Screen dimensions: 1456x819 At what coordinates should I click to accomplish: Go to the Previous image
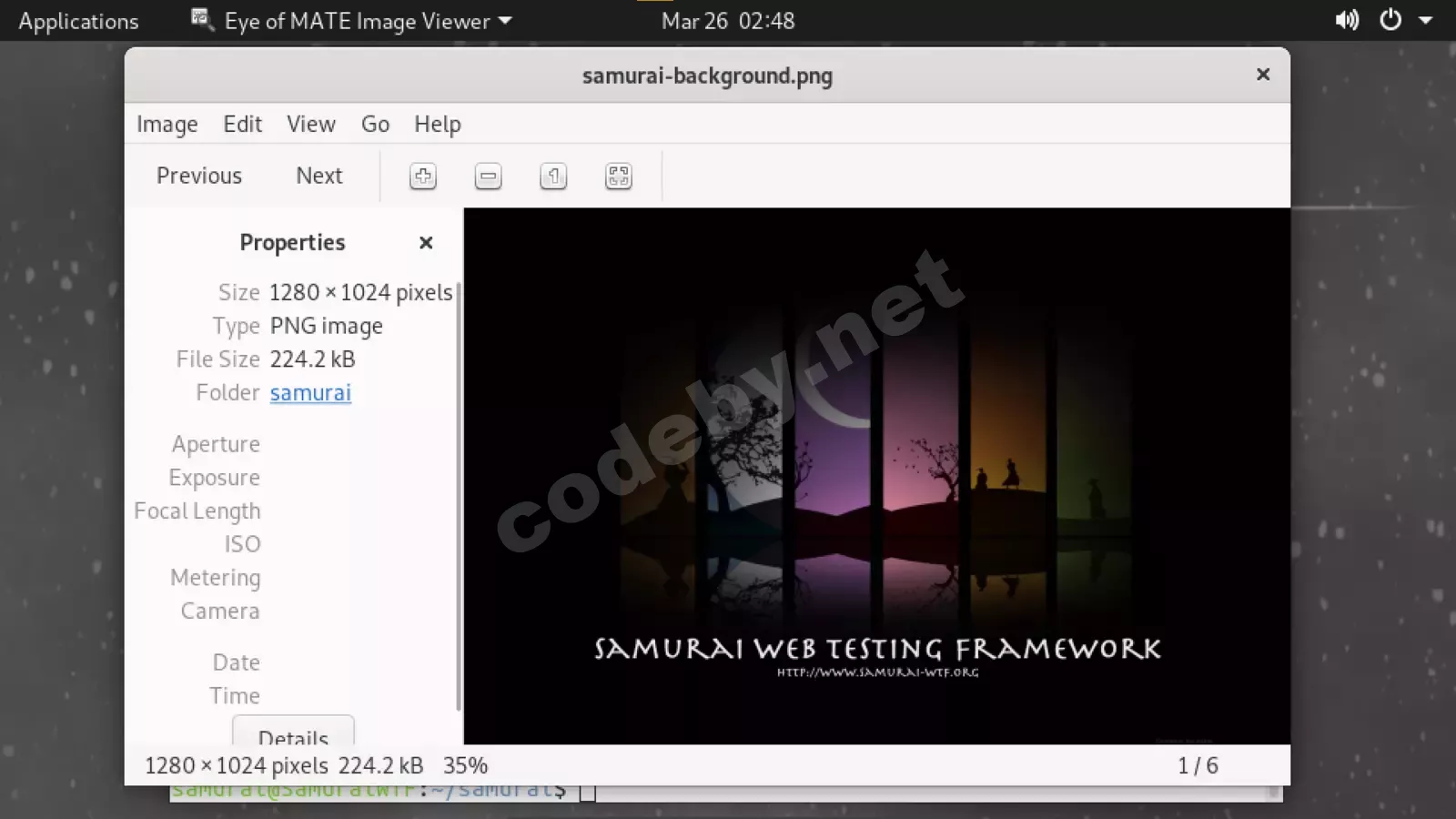tap(199, 176)
